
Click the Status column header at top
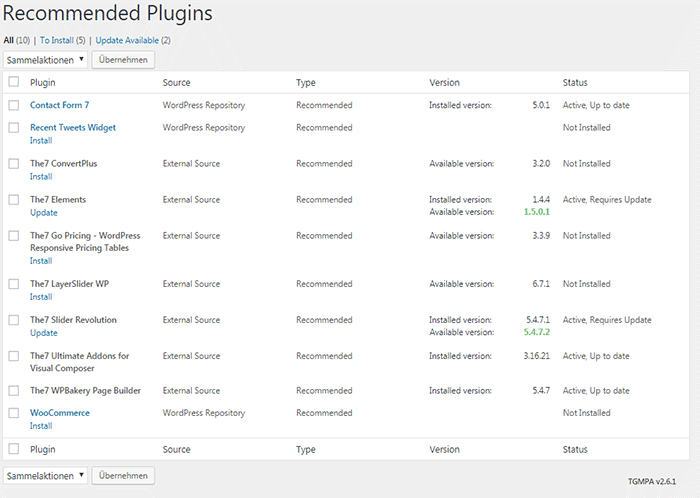pos(575,83)
